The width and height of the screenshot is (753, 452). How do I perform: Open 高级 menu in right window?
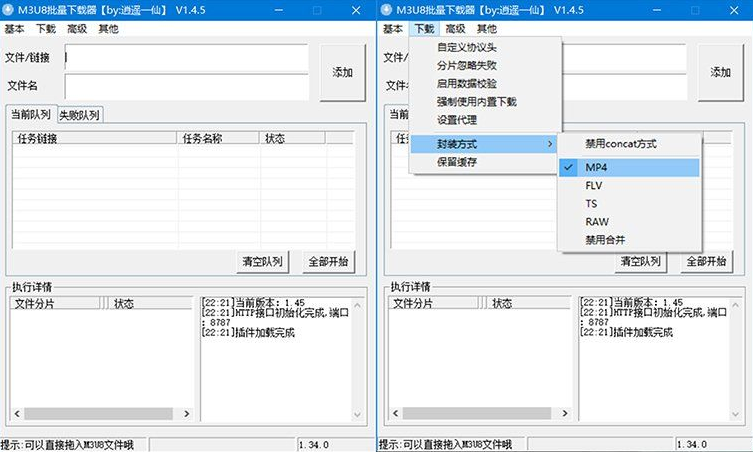click(x=455, y=29)
